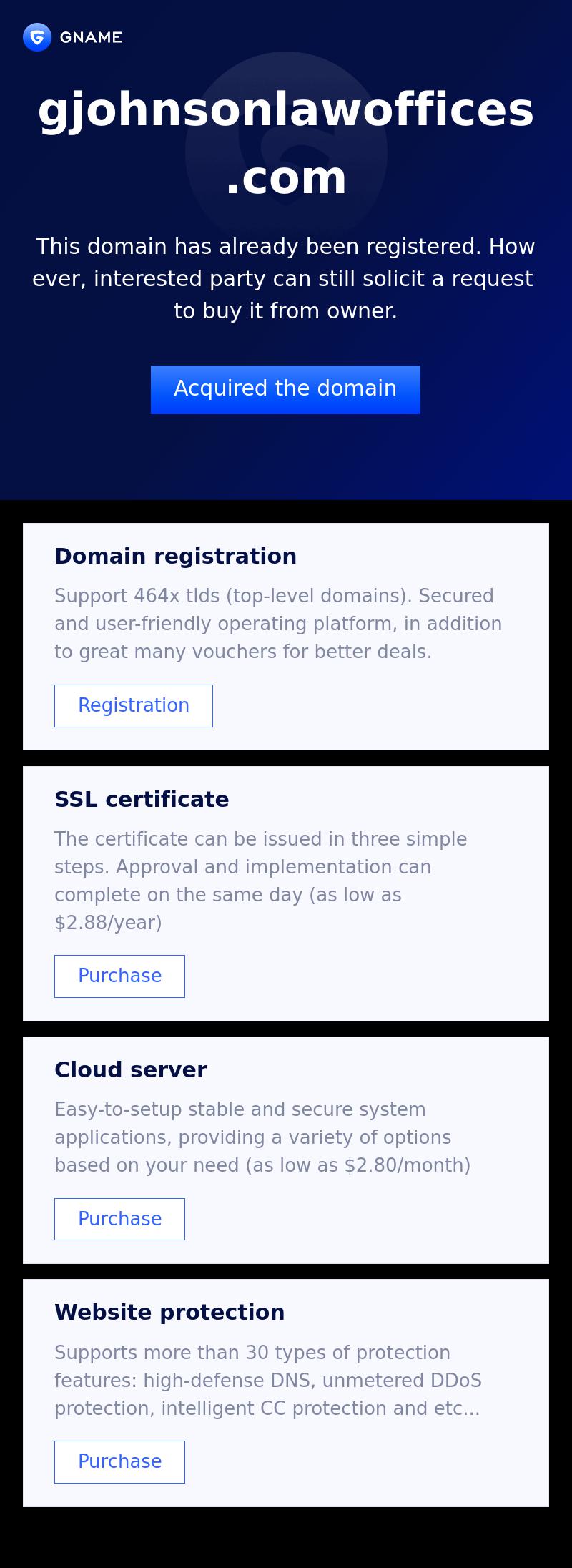Click the gjohnsonlawoffices domain name heading
The image size is (572, 1568).
[x=286, y=111]
